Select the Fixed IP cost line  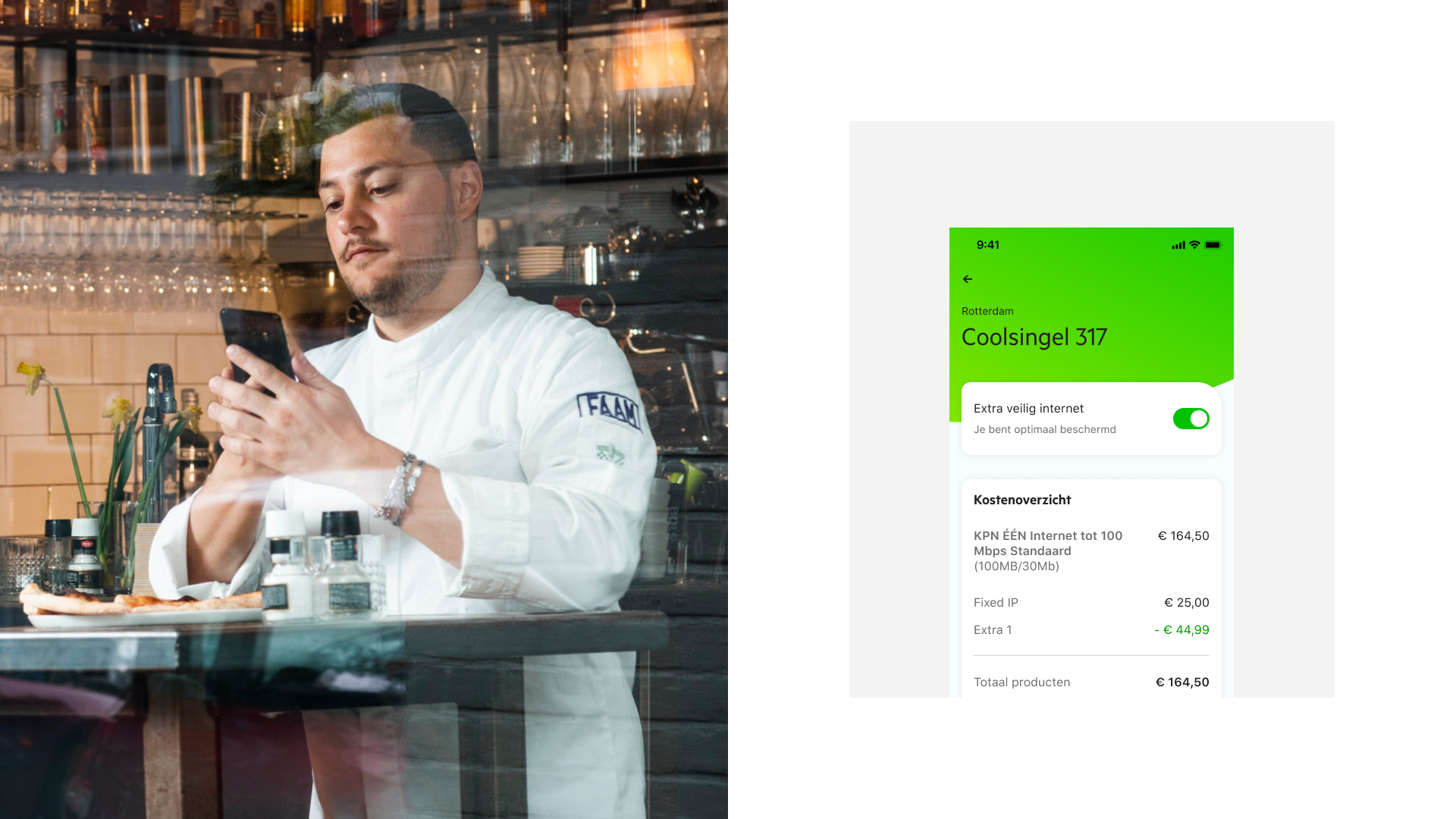click(x=1091, y=603)
